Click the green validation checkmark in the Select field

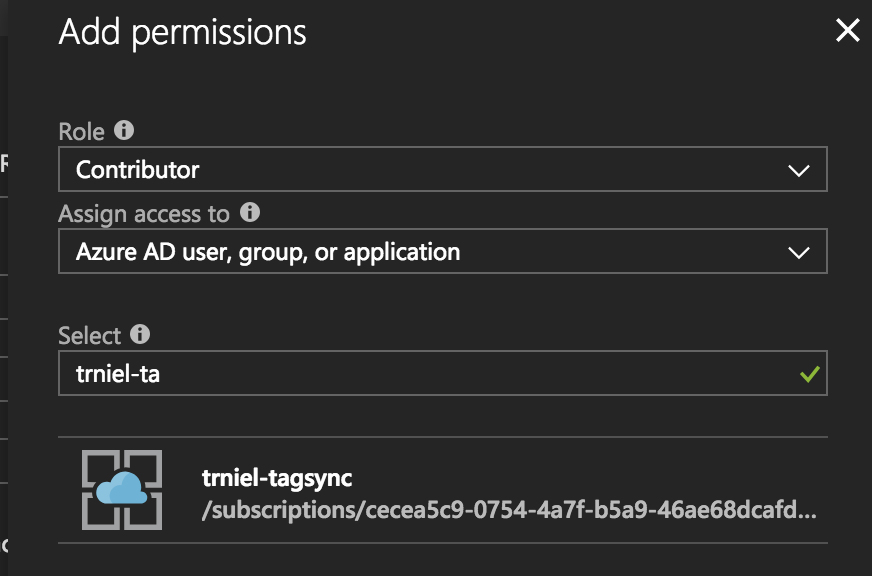(x=809, y=376)
